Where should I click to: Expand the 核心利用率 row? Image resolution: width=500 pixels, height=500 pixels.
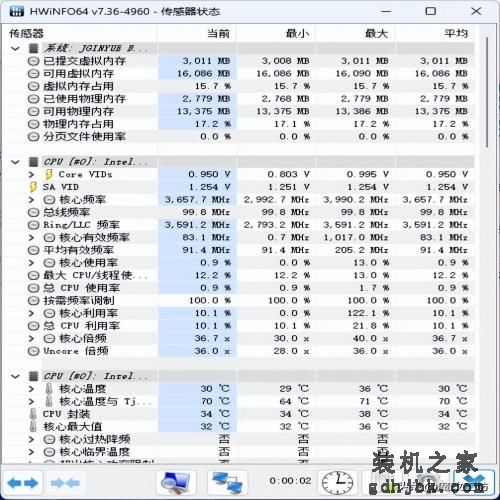coord(31,313)
